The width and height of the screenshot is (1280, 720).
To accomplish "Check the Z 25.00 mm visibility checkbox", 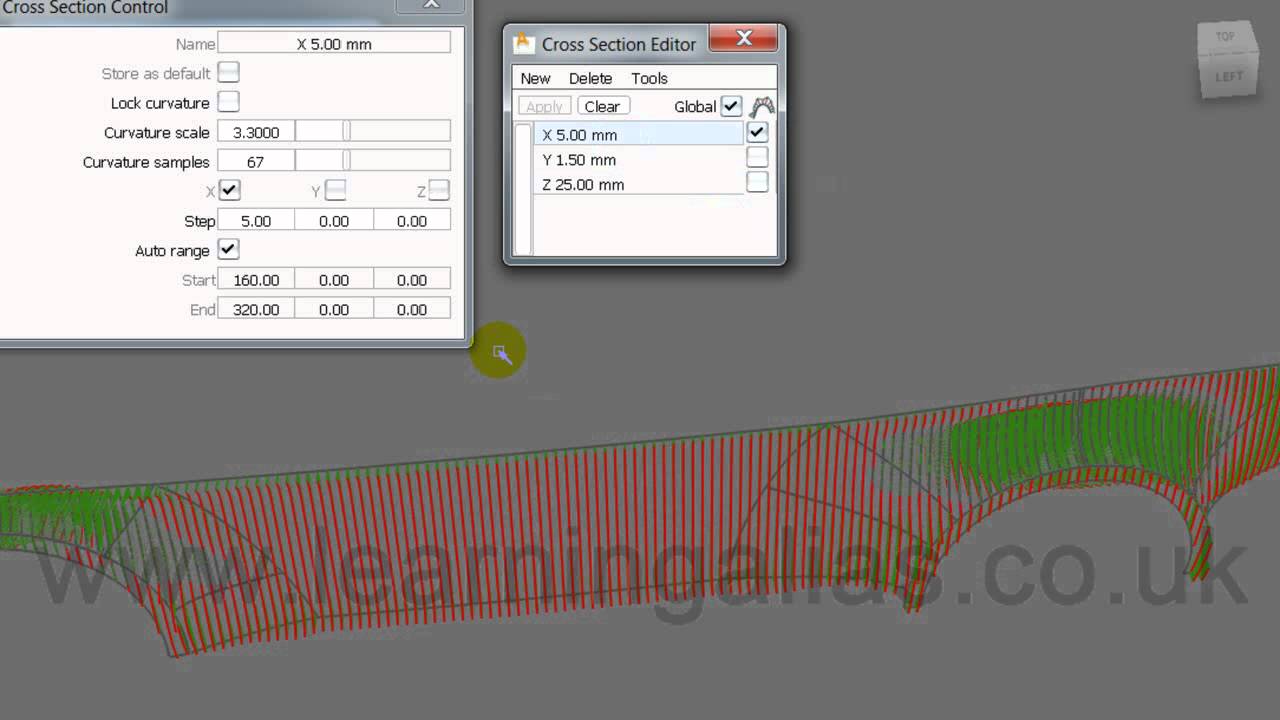I will (x=757, y=182).
